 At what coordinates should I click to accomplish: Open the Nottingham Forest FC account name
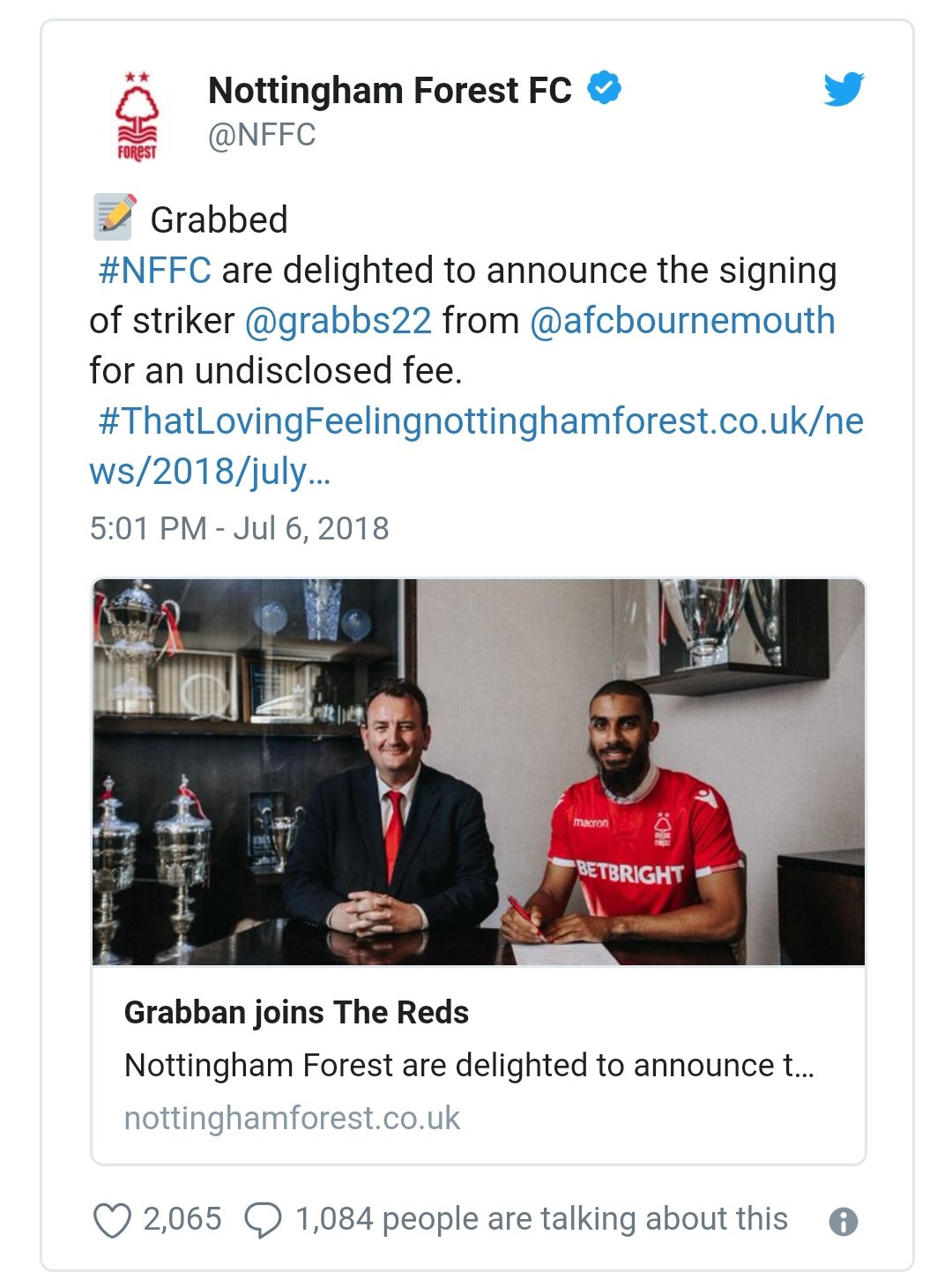(x=390, y=90)
